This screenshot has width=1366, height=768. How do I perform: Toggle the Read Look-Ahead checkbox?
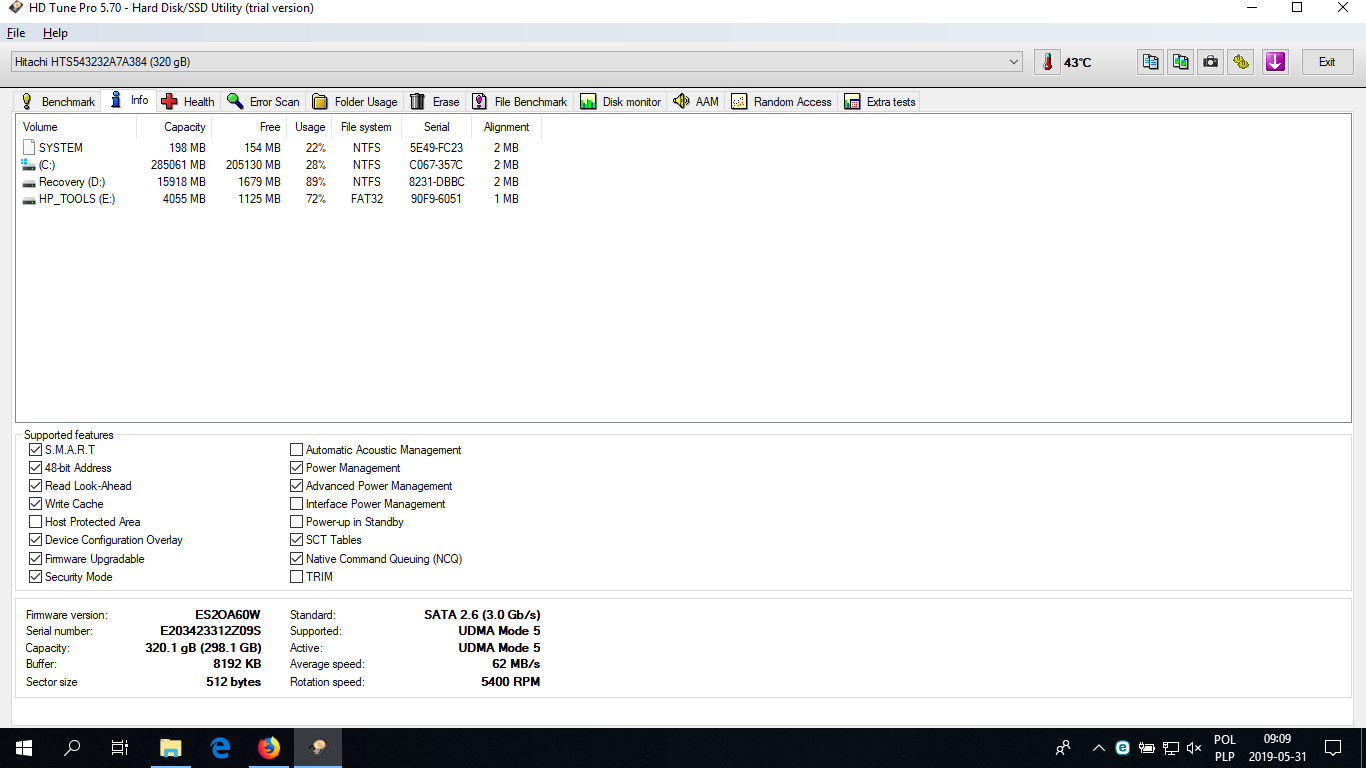tap(36, 486)
